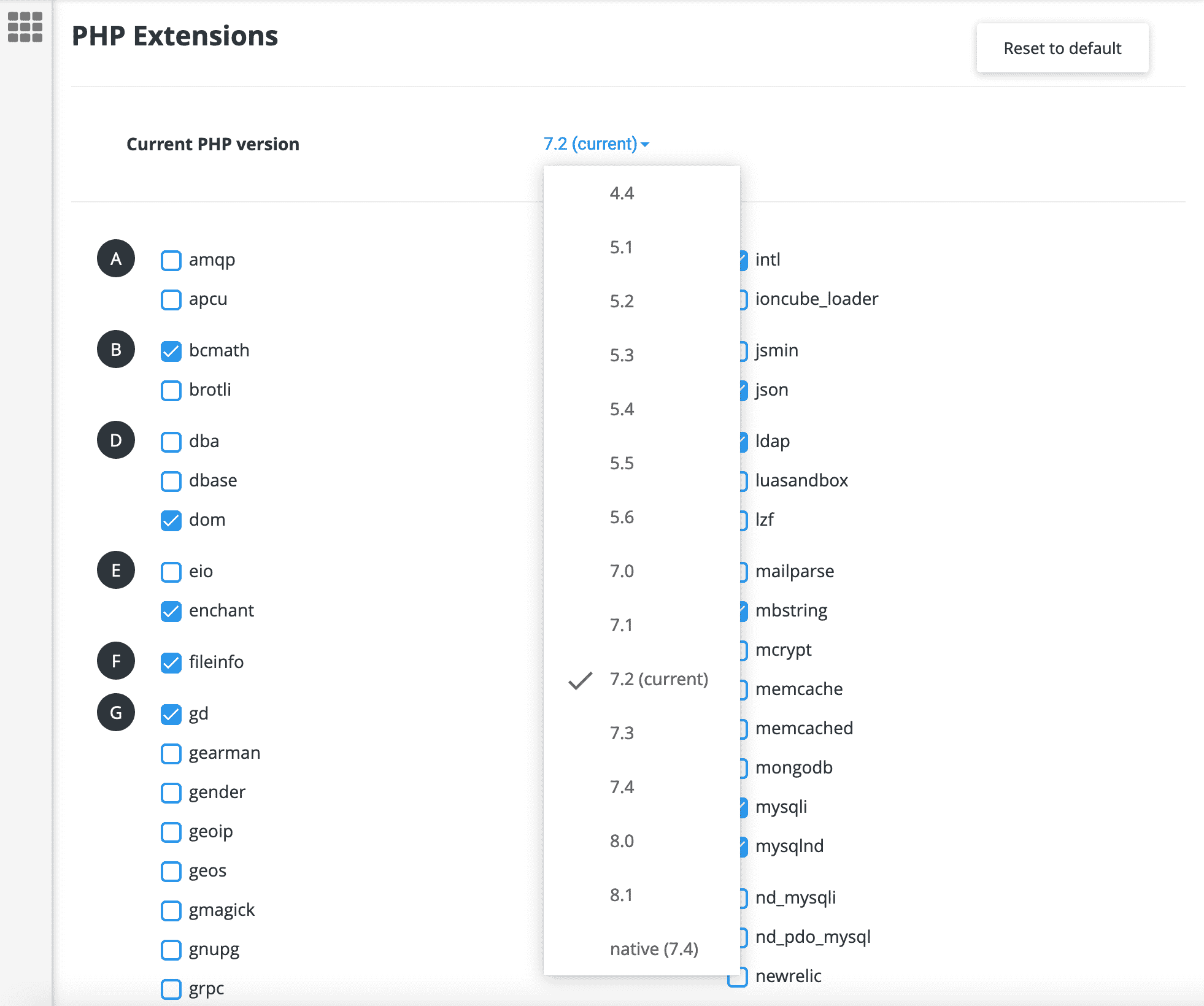Screen dimensions: 1204x1006
Task: Select PHP version 5.6
Action: [641, 517]
